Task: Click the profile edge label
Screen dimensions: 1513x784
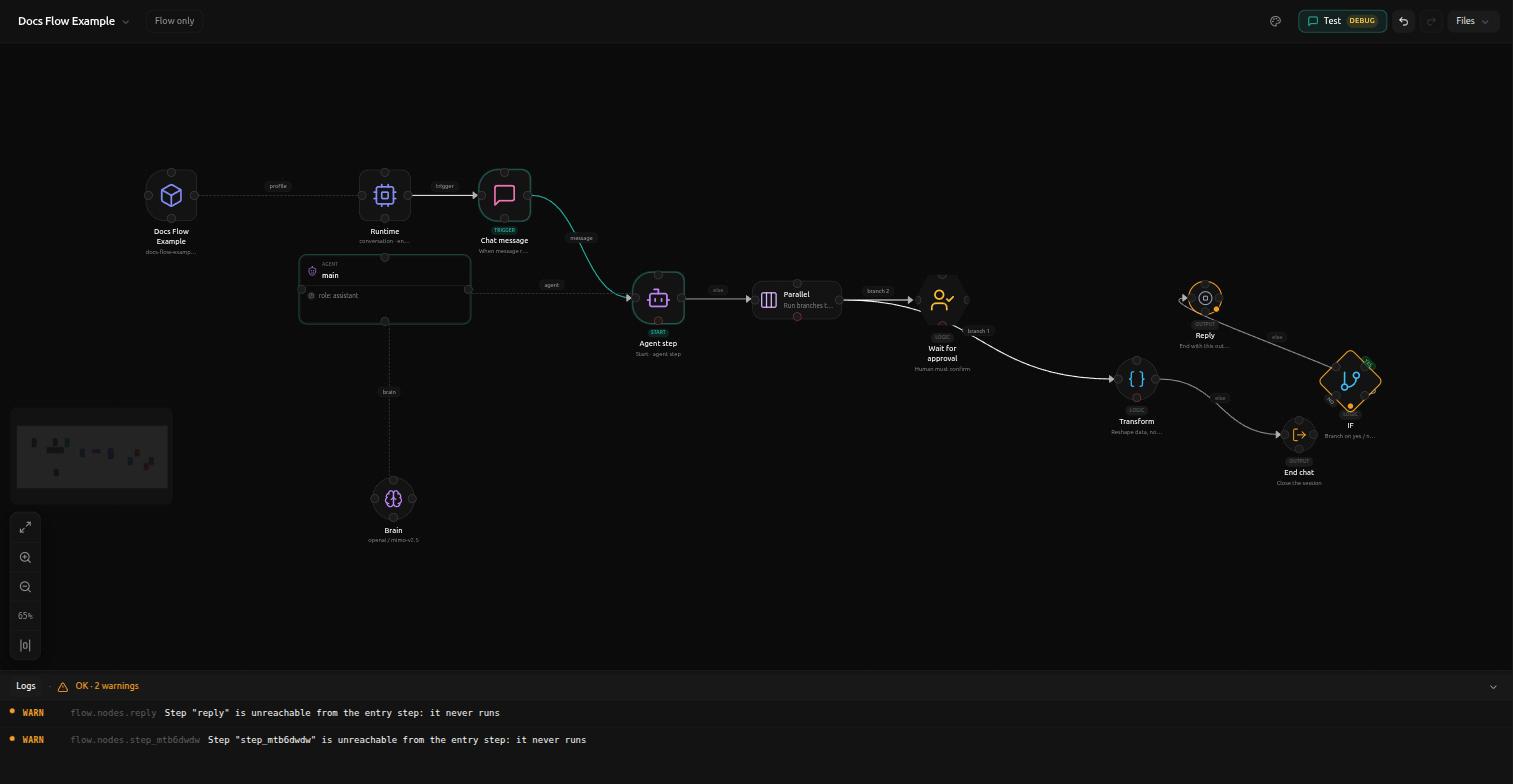Action: [x=278, y=186]
